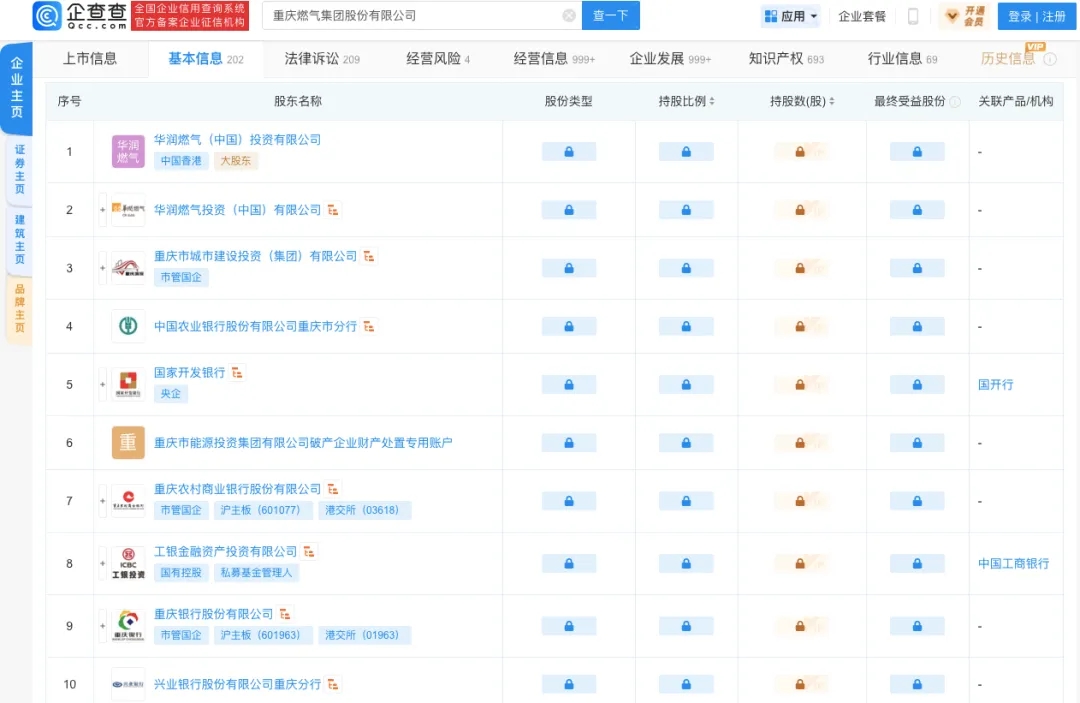This screenshot has width=1080, height=703.
Task: Click equity chart icon beside 华润燃气投资
Action: click(333, 210)
